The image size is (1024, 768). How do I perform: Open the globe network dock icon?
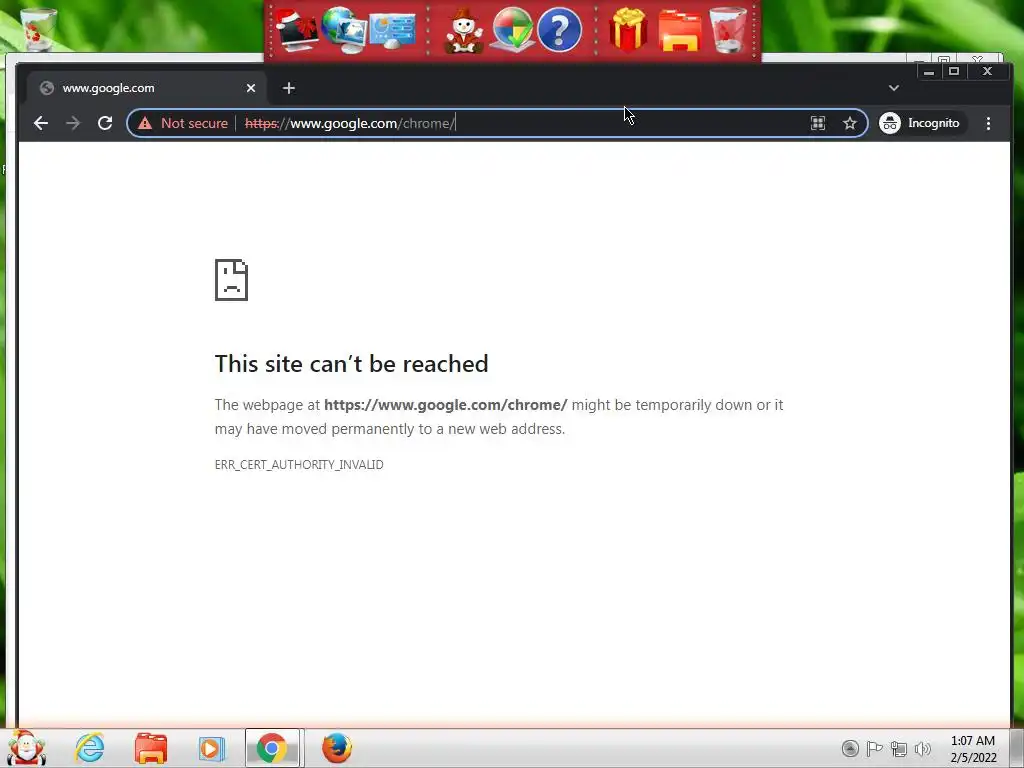point(344,29)
